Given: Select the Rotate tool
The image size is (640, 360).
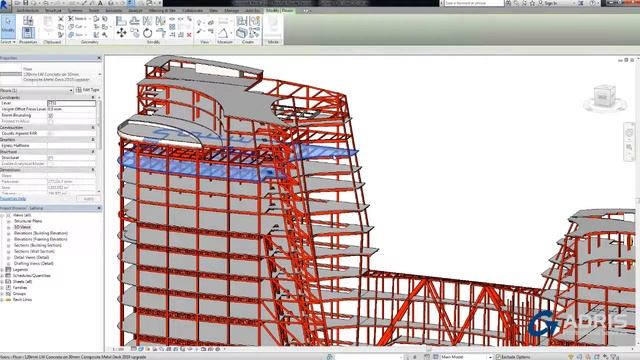Looking at the screenshot, I should tap(147, 33).
